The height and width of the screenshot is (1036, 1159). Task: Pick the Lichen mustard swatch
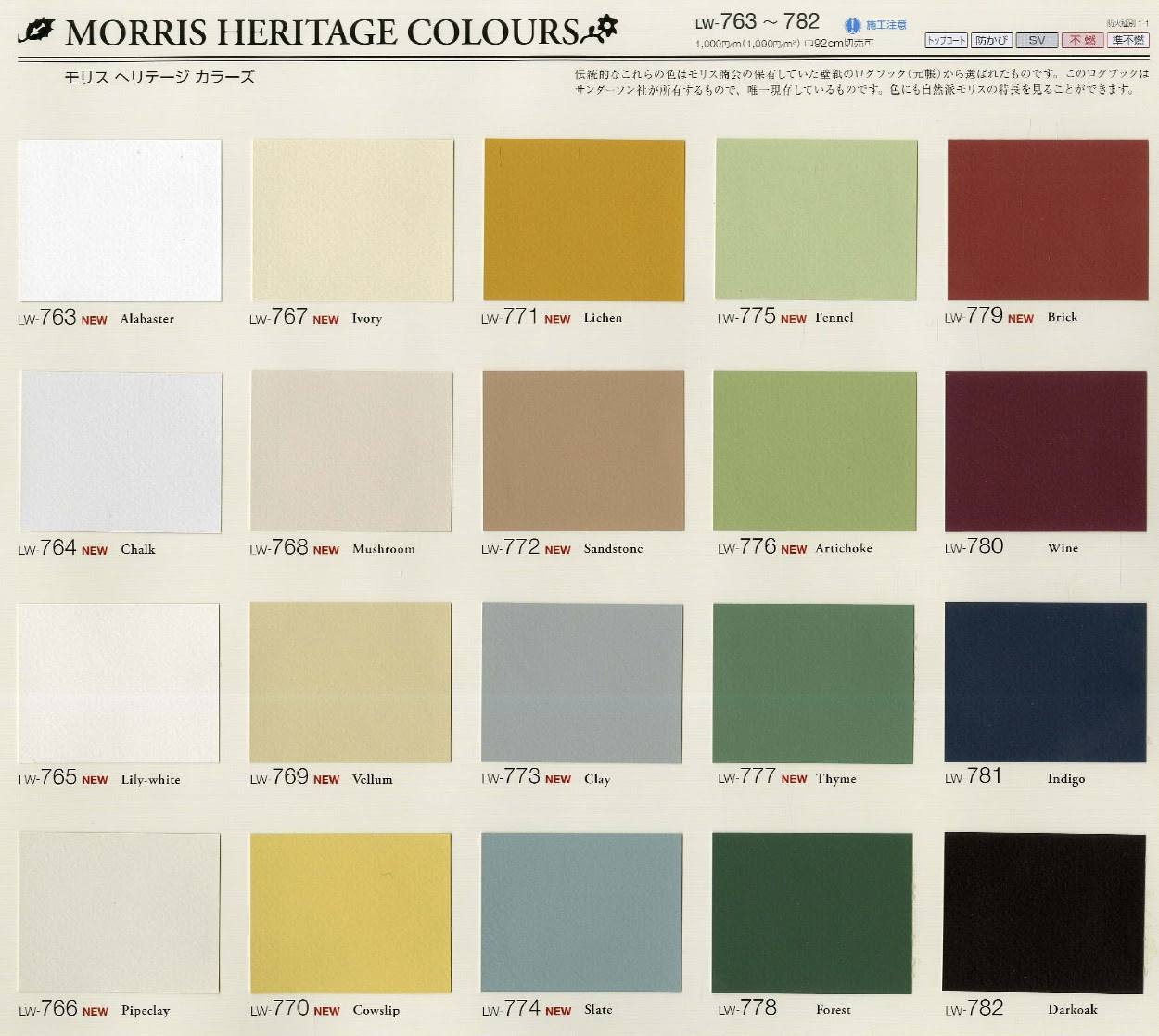(x=584, y=220)
